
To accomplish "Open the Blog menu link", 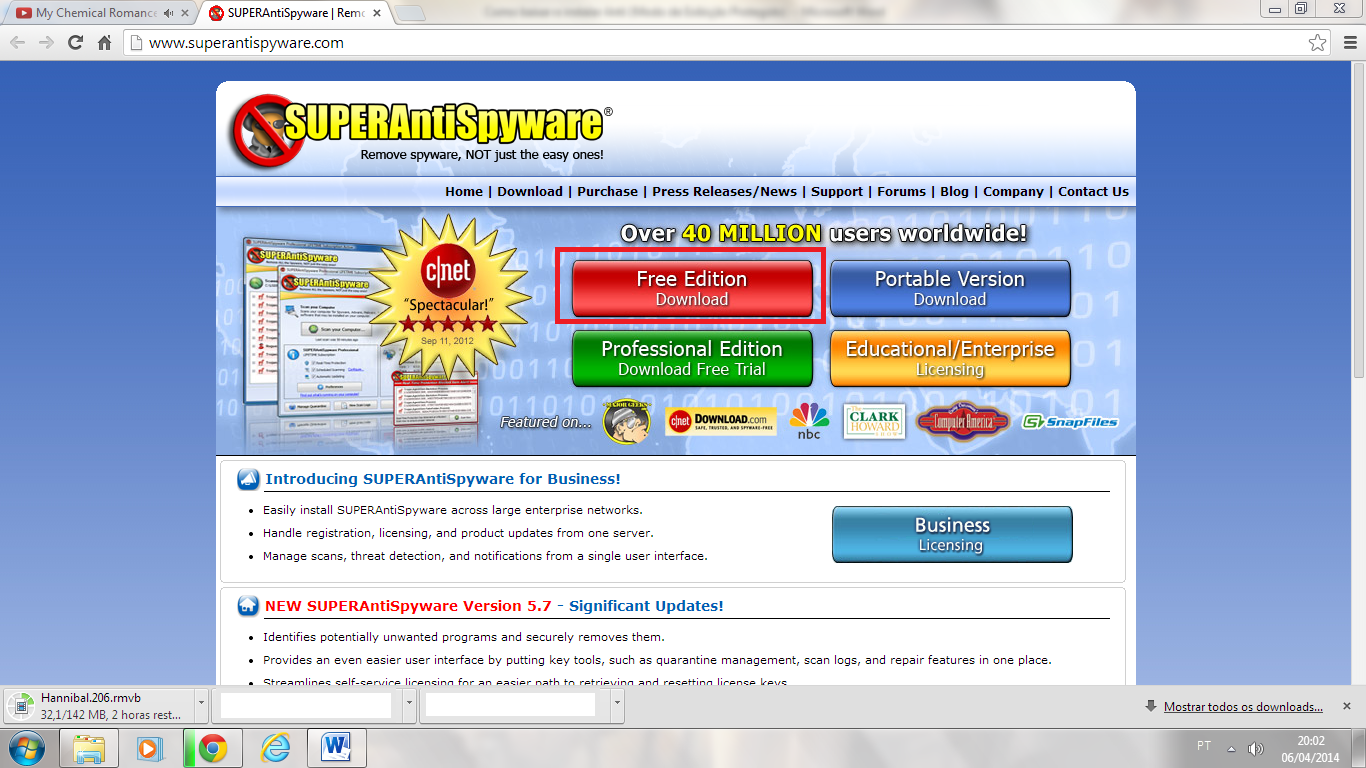I will pos(955,191).
